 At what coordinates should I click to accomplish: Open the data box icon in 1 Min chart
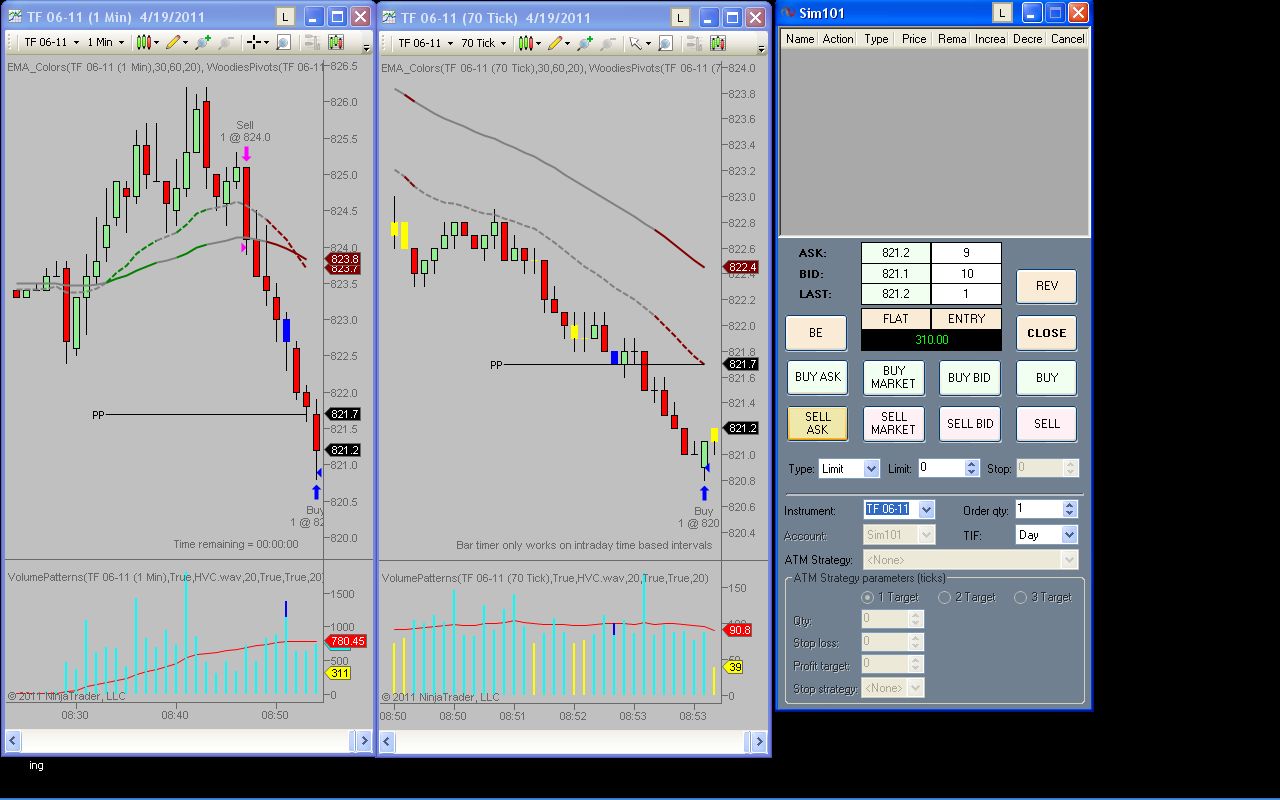point(312,42)
